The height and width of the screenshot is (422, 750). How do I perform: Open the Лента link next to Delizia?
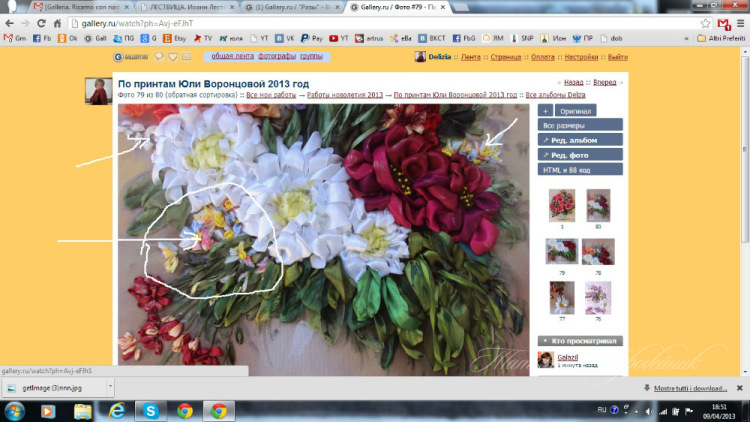tap(471, 56)
